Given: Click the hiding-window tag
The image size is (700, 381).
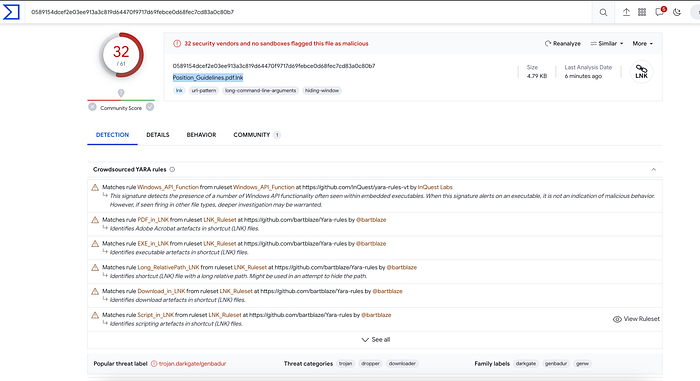Looking at the screenshot, I should pos(322,91).
